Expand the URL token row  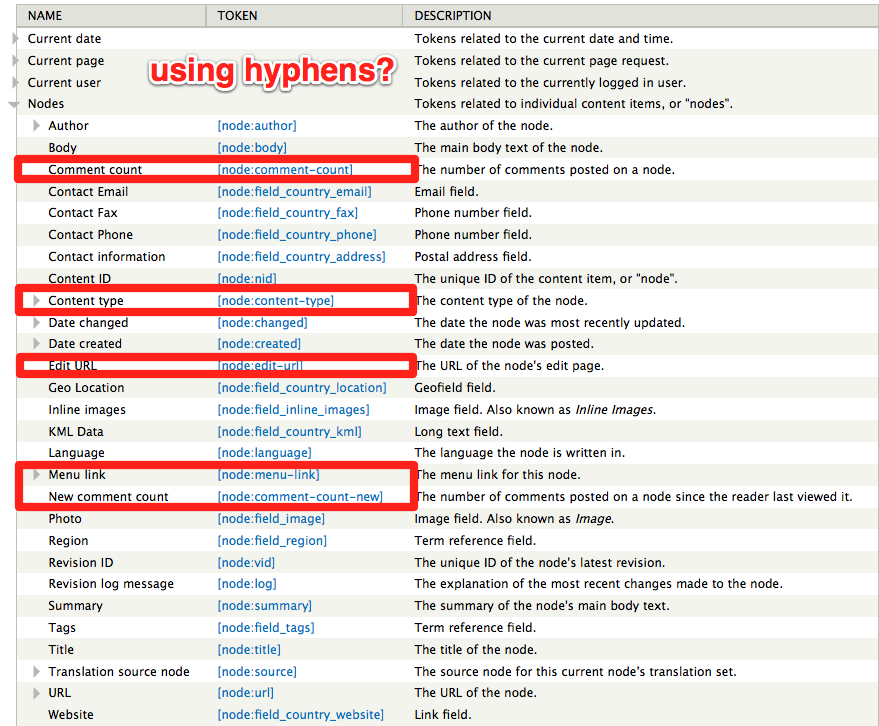pyautogui.click(x=36, y=693)
